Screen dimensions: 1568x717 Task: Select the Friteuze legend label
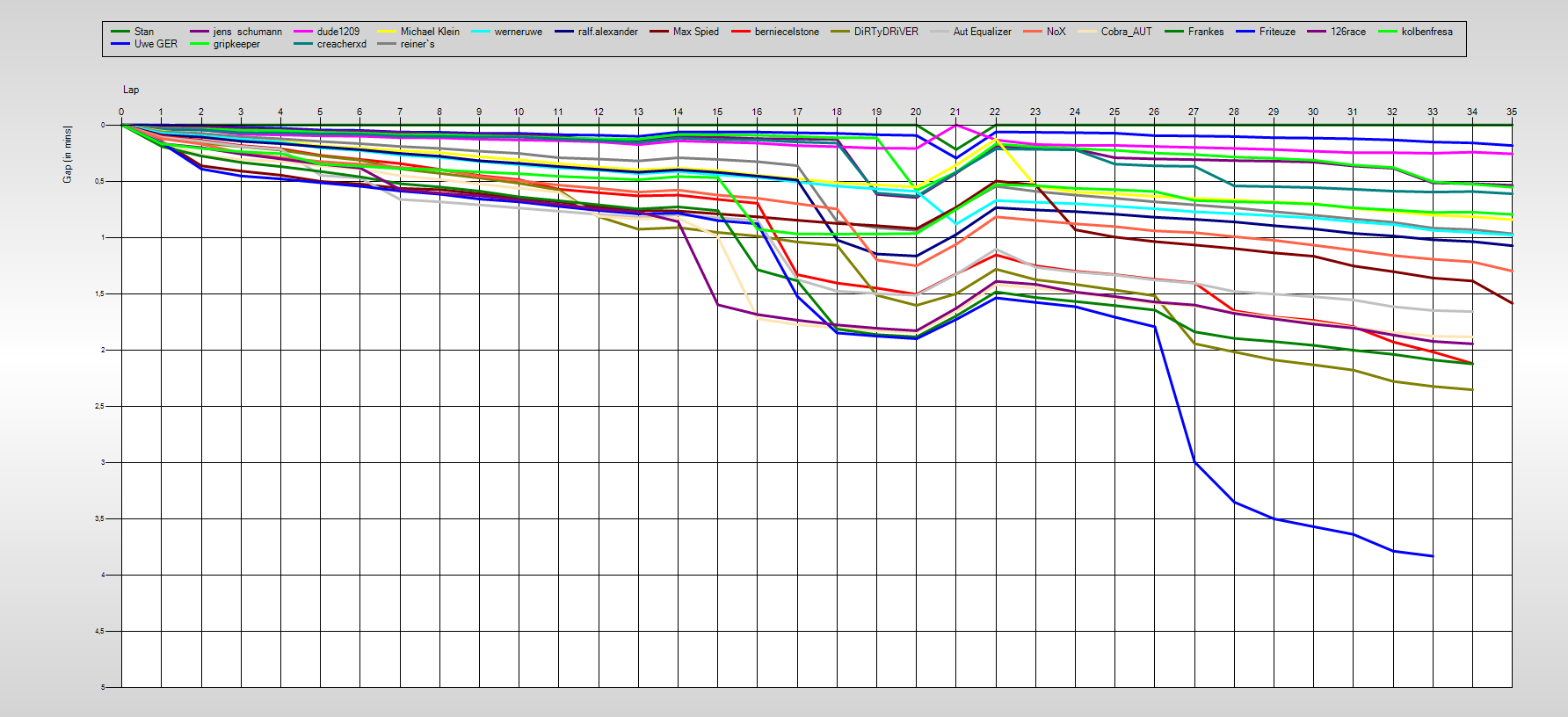(x=1276, y=32)
